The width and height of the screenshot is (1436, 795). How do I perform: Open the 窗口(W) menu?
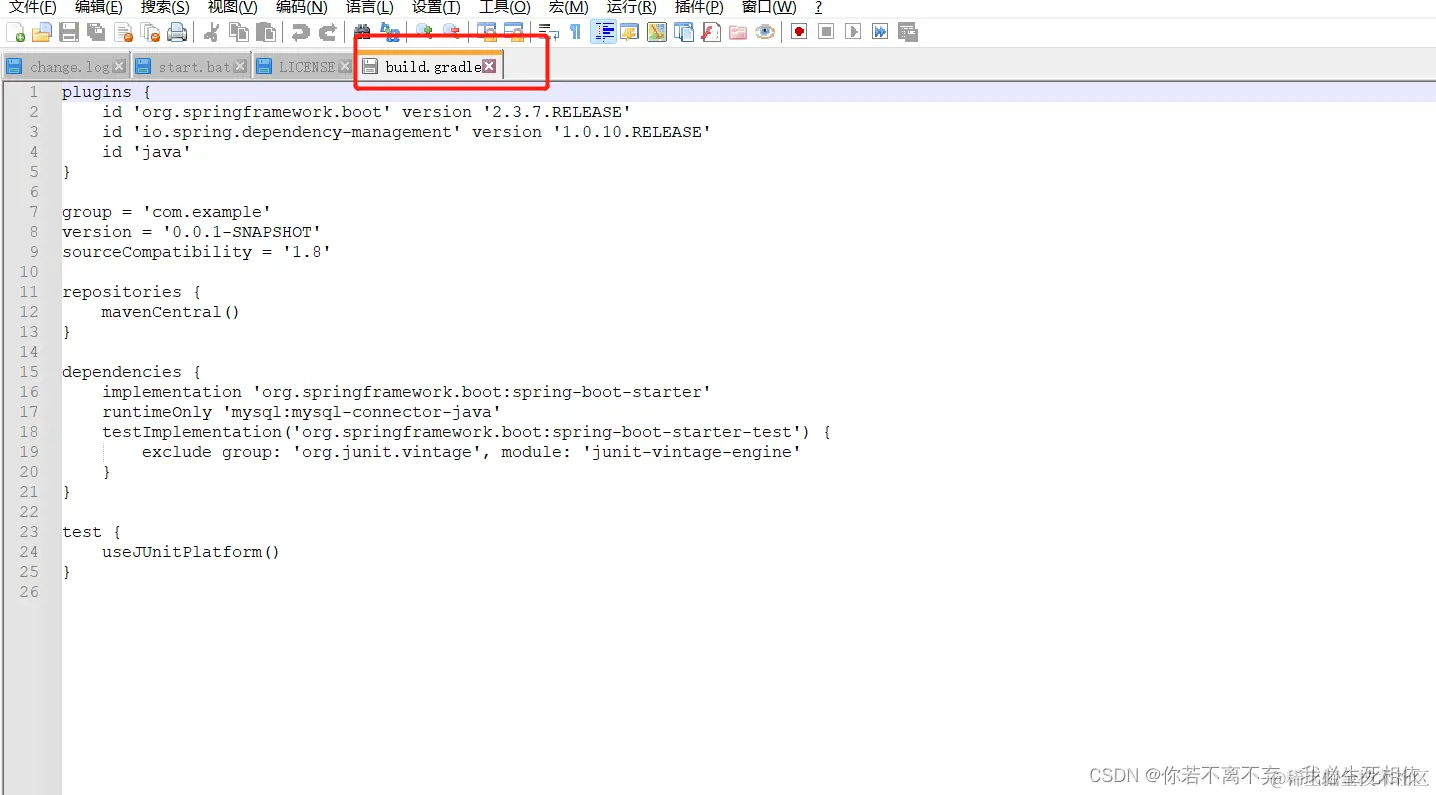[x=769, y=7]
